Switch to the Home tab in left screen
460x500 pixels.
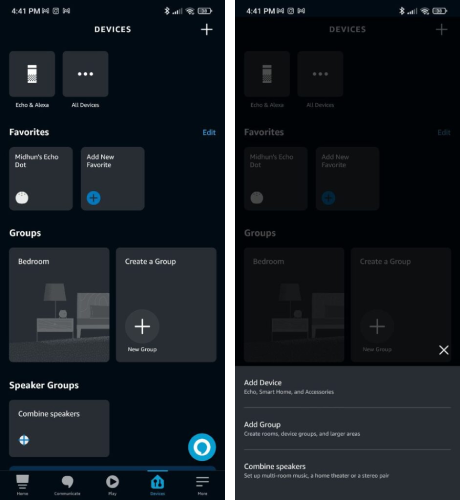pos(22,484)
